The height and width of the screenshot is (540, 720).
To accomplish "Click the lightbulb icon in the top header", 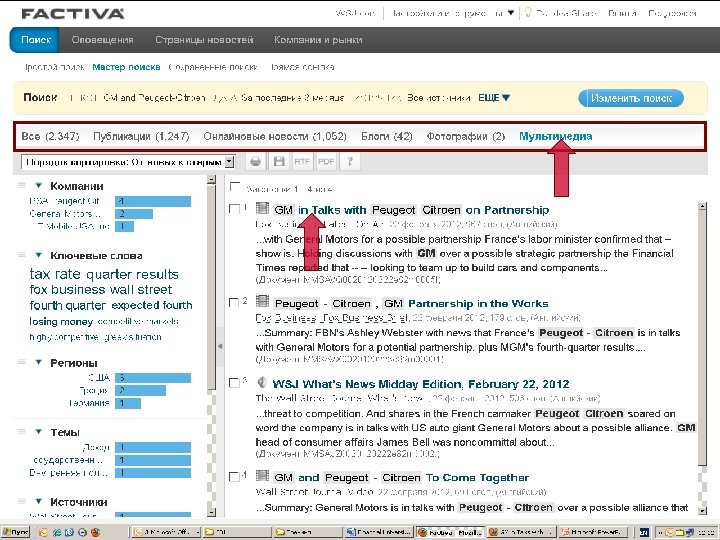I will click(x=528, y=12).
